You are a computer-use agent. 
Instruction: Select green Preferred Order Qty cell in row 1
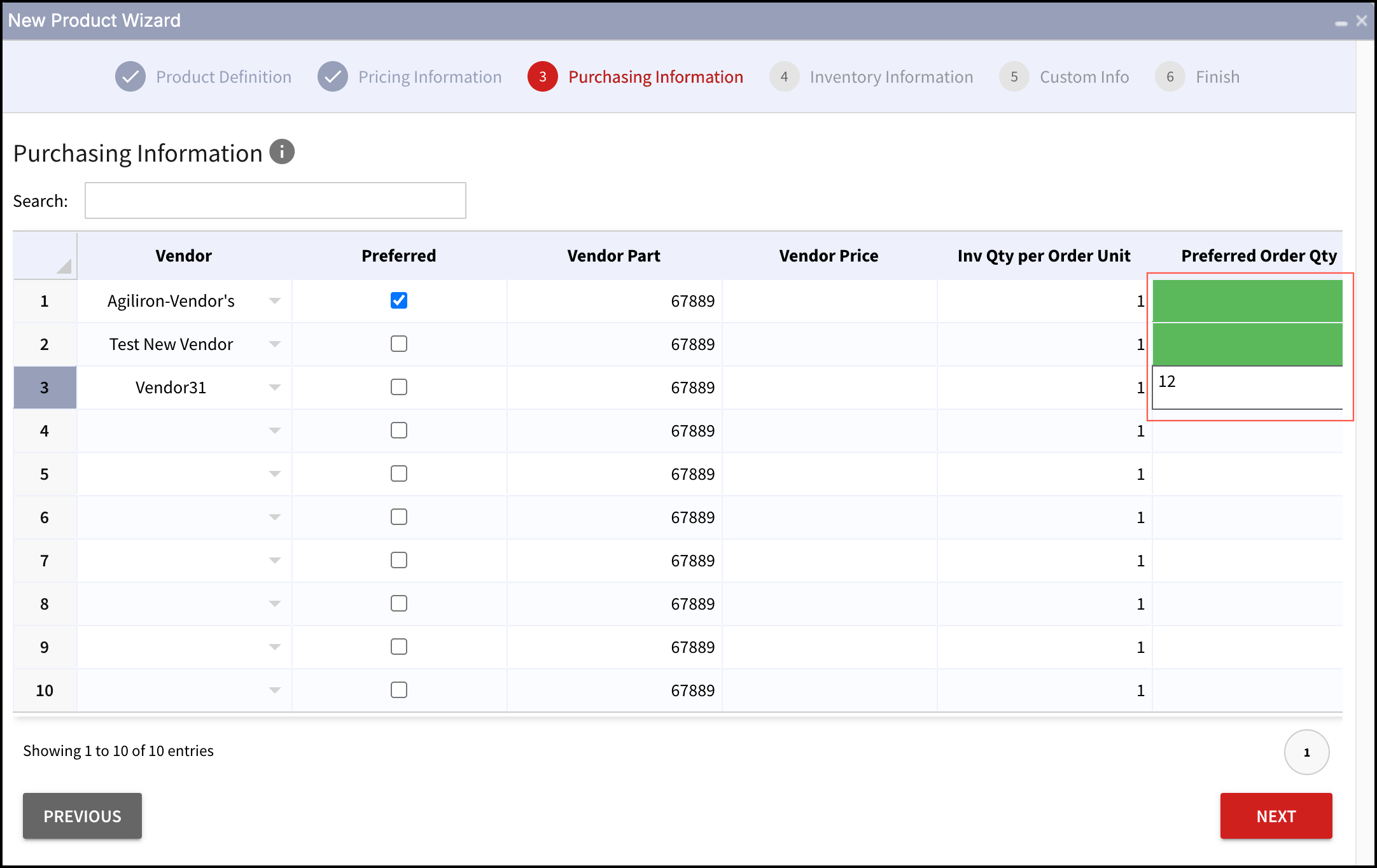[1248, 301]
